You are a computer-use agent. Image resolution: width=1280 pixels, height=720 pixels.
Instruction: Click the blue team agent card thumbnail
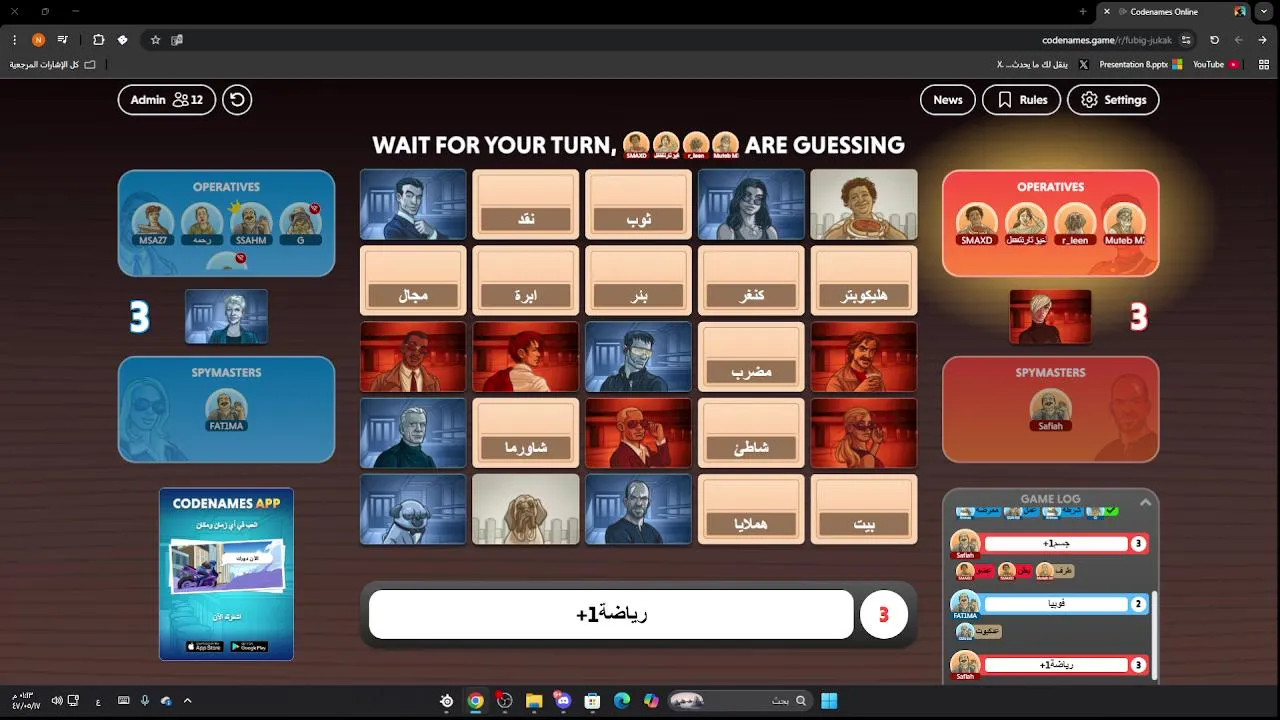(x=226, y=317)
